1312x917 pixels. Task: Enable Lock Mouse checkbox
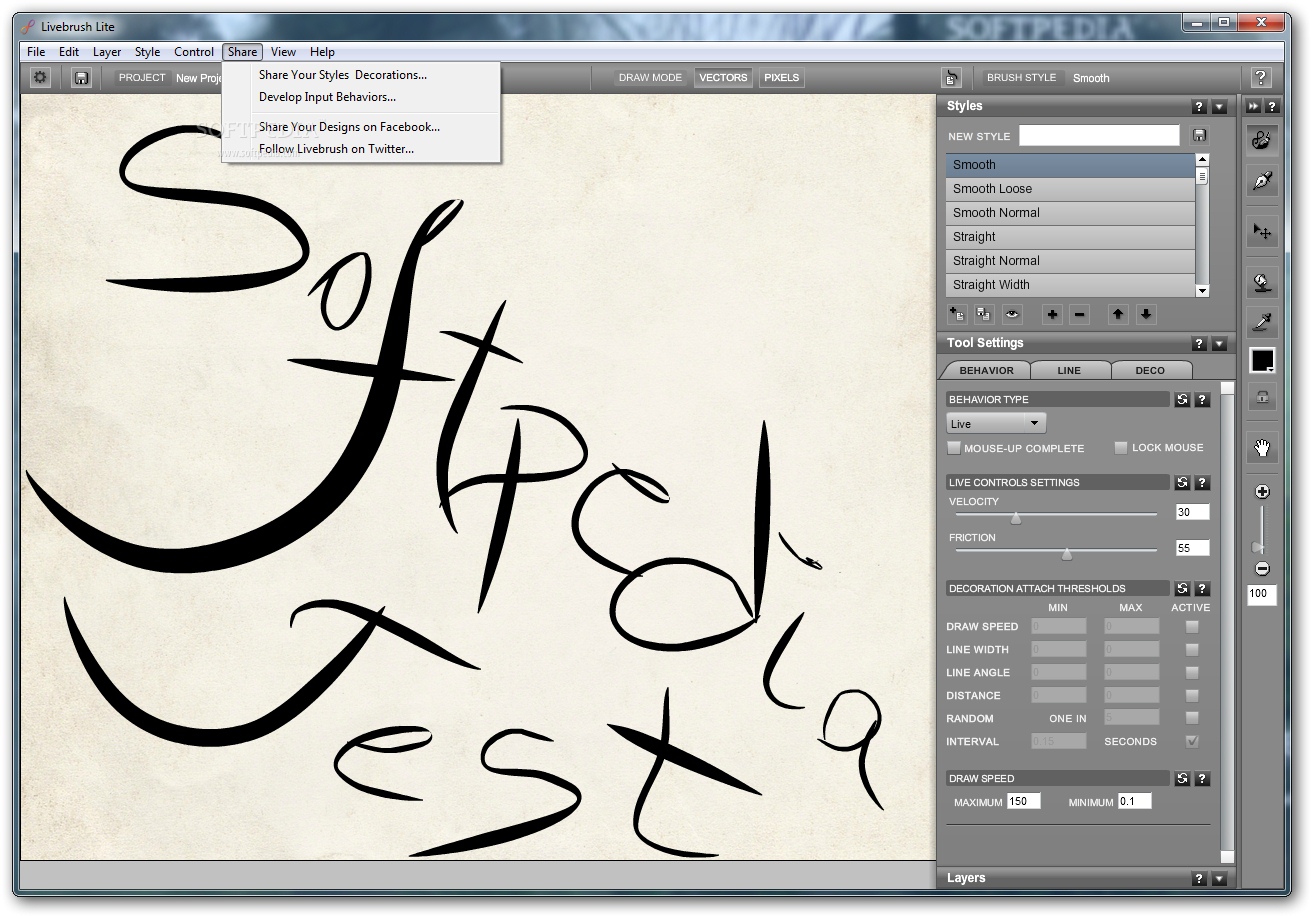[1121, 447]
